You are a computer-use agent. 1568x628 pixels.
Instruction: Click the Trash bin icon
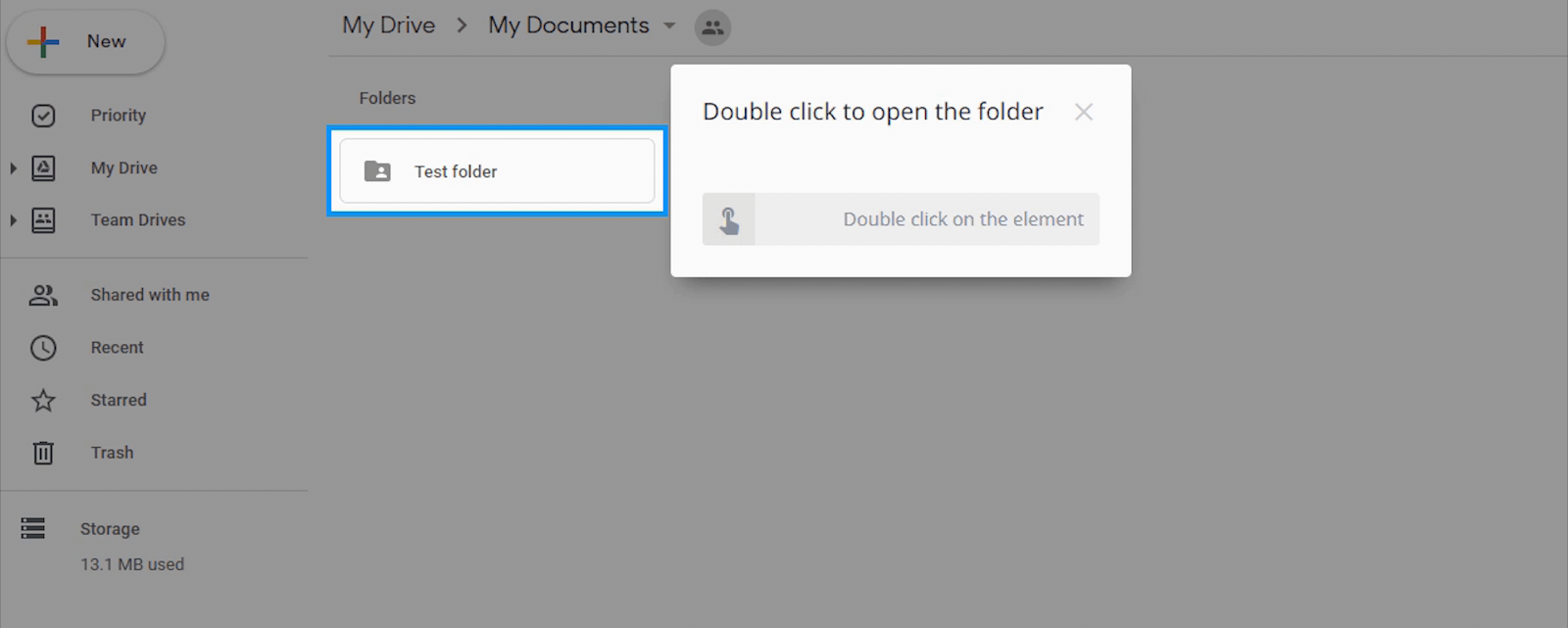pyautogui.click(x=43, y=453)
